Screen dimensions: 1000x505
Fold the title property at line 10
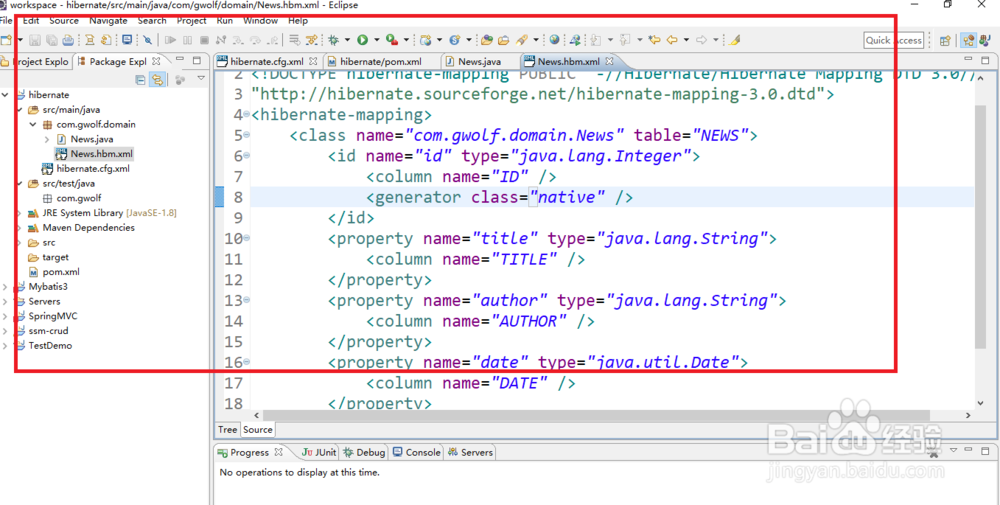pos(246,238)
